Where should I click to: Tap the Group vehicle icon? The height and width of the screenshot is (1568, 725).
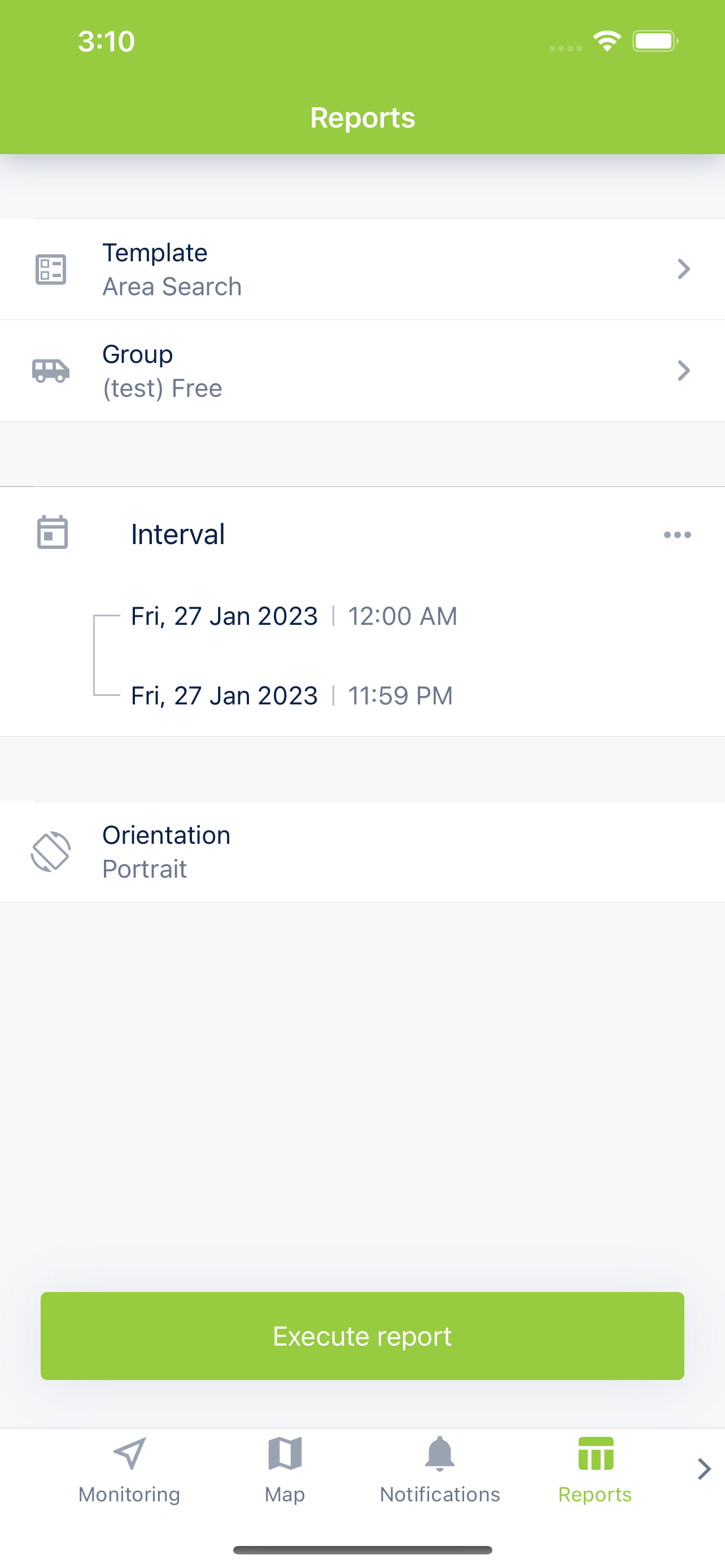(50, 371)
